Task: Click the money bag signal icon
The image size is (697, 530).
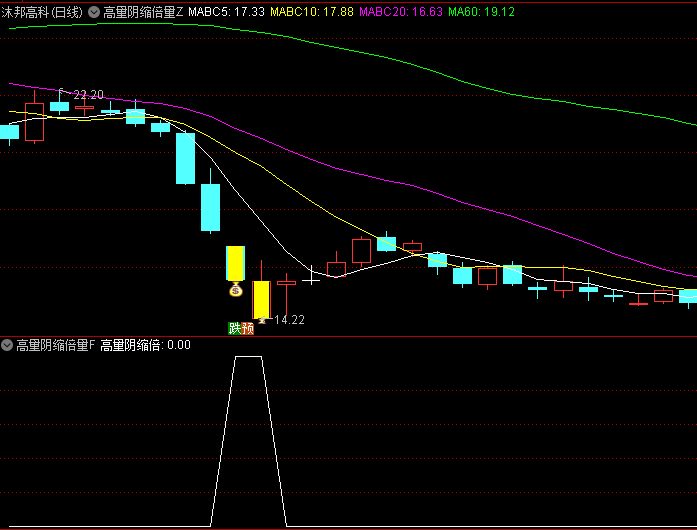Action: click(236, 291)
